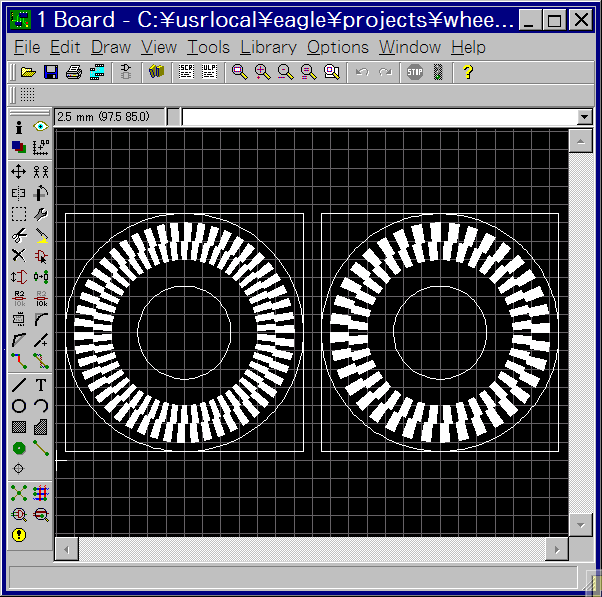Screen dimensions: 602x597
Task: Open the Library menu
Action: (268, 47)
